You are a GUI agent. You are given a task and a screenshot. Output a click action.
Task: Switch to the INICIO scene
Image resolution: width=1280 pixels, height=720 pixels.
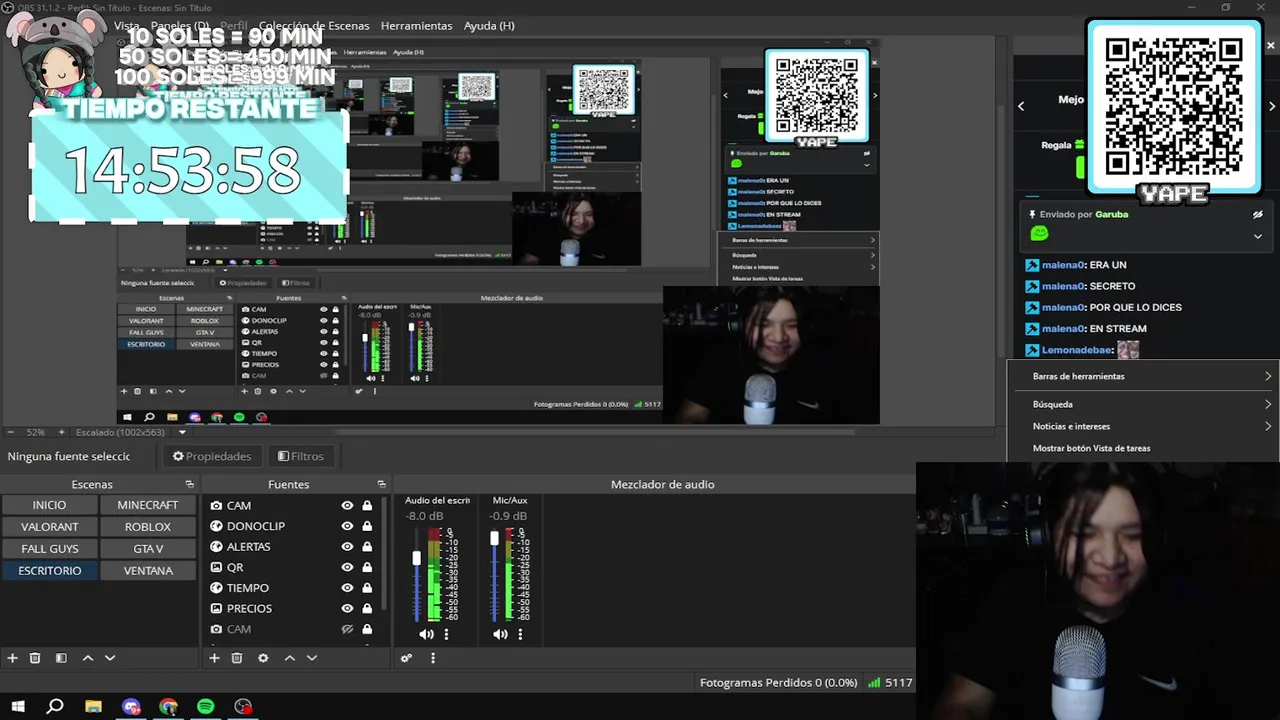click(x=49, y=505)
